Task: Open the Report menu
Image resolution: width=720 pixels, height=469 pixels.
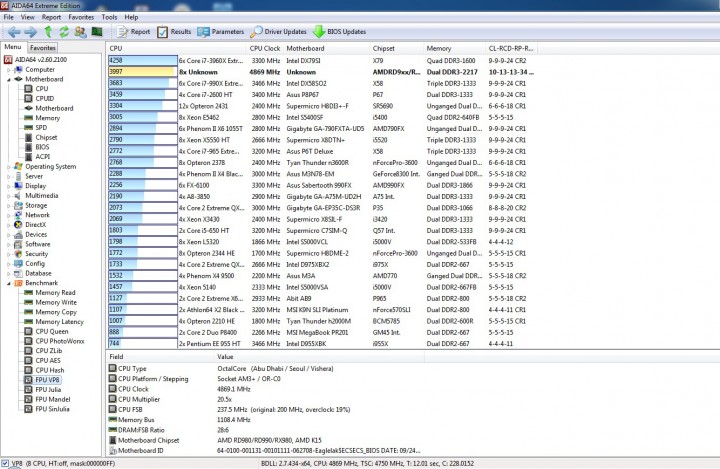Action: [x=51, y=17]
